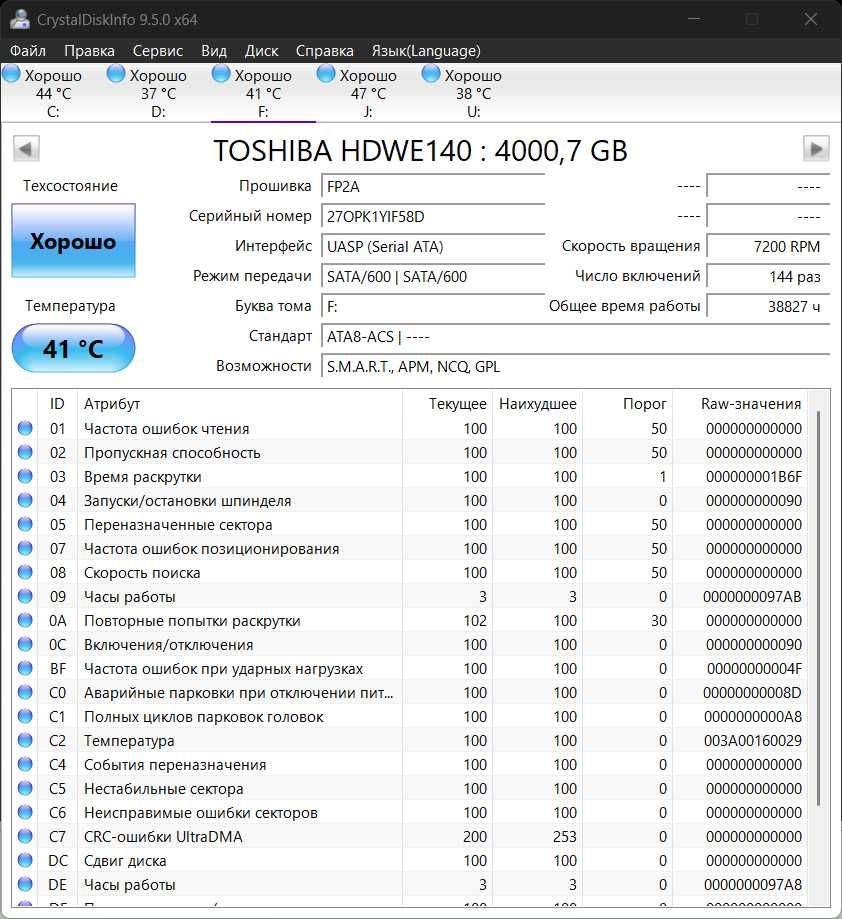Select disk J: tab at 47 °C
This screenshot has height=919, width=842.
[x=368, y=93]
